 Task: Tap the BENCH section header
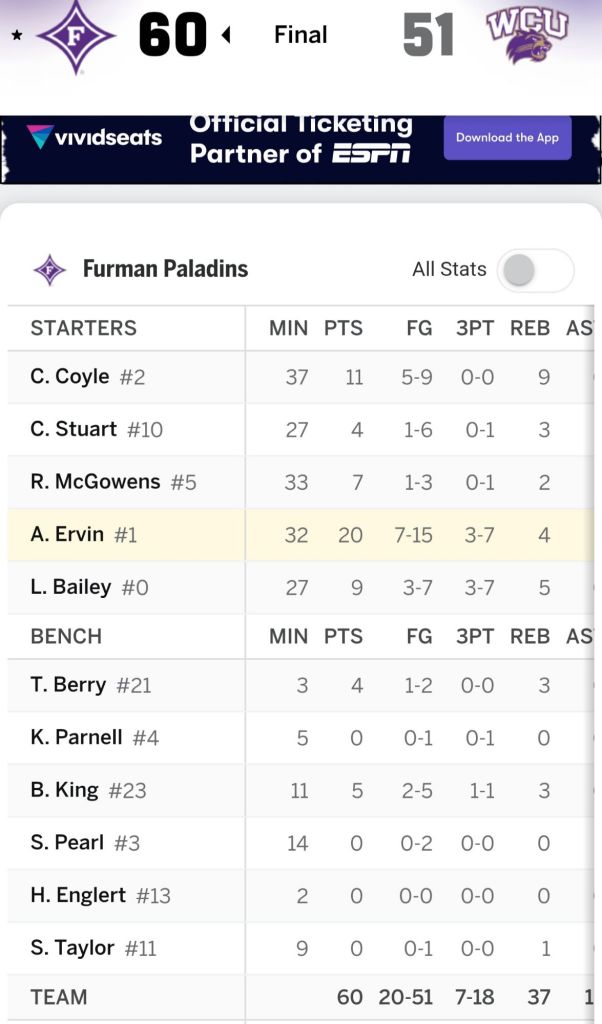point(66,636)
